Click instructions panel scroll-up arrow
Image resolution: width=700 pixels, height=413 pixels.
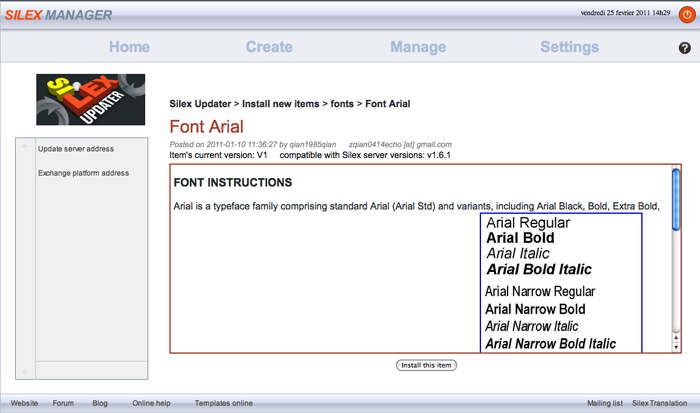coord(676,338)
